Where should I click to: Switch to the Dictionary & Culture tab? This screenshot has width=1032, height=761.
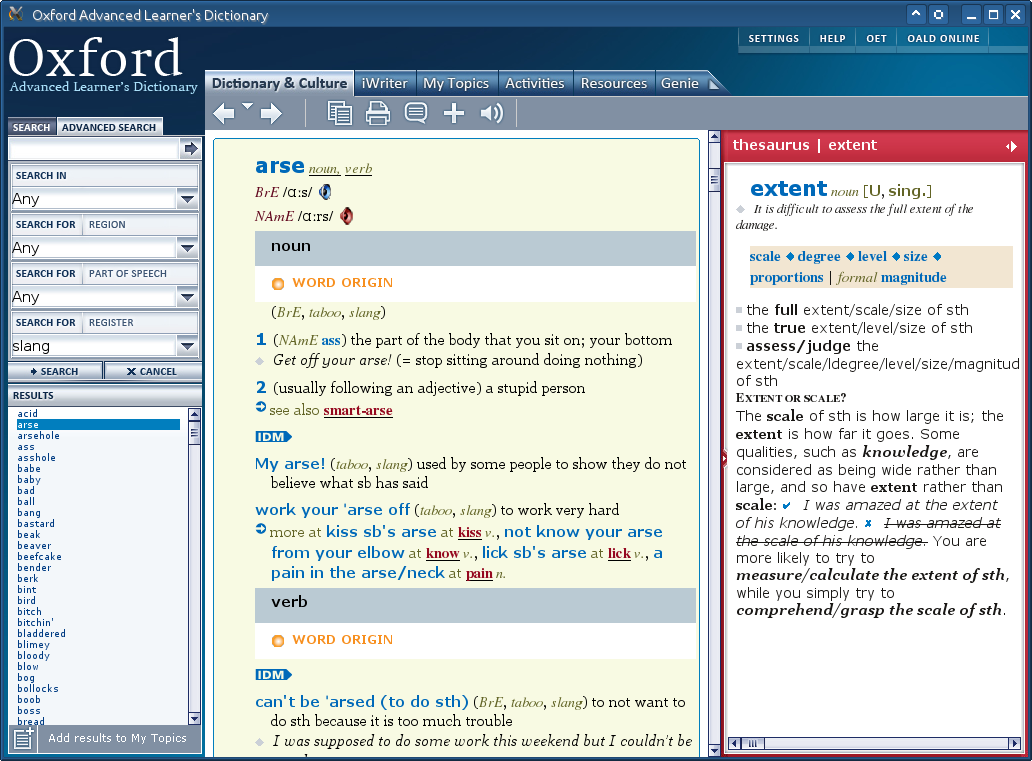(x=279, y=84)
